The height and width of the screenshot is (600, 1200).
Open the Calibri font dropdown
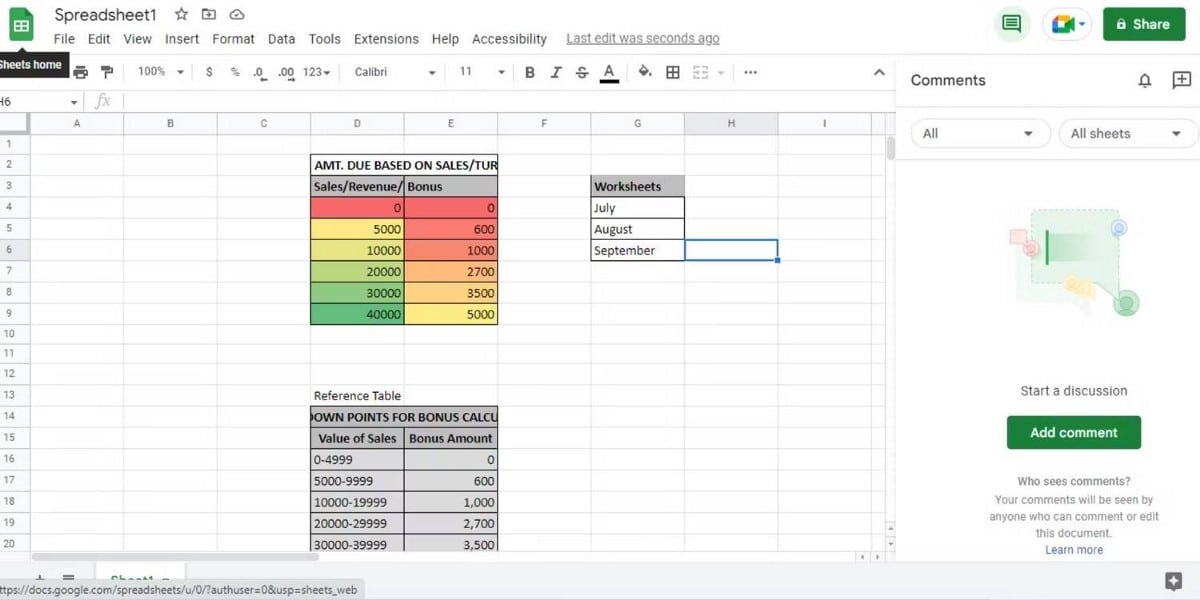(x=396, y=72)
